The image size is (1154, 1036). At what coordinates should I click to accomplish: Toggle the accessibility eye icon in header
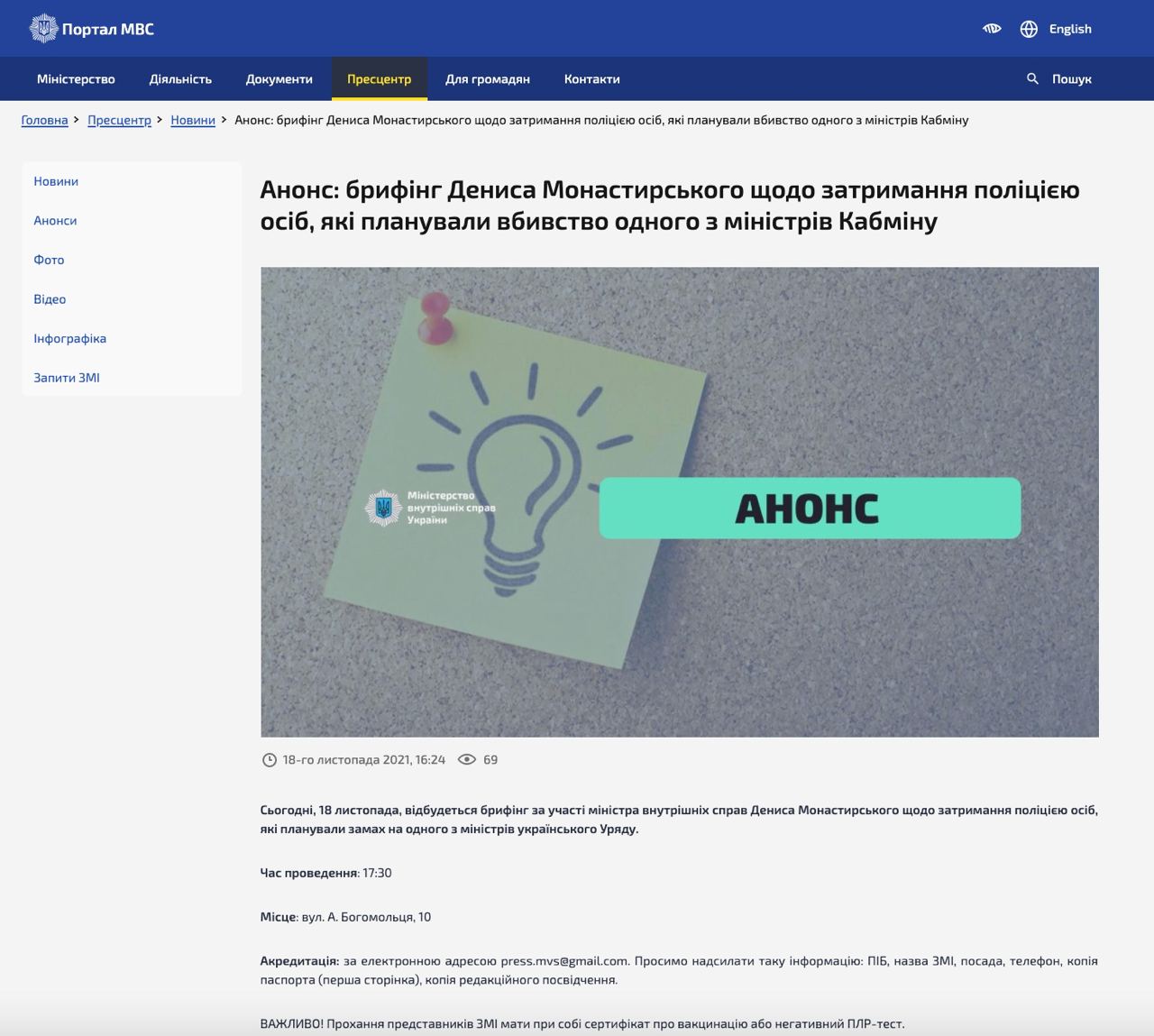click(x=992, y=29)
